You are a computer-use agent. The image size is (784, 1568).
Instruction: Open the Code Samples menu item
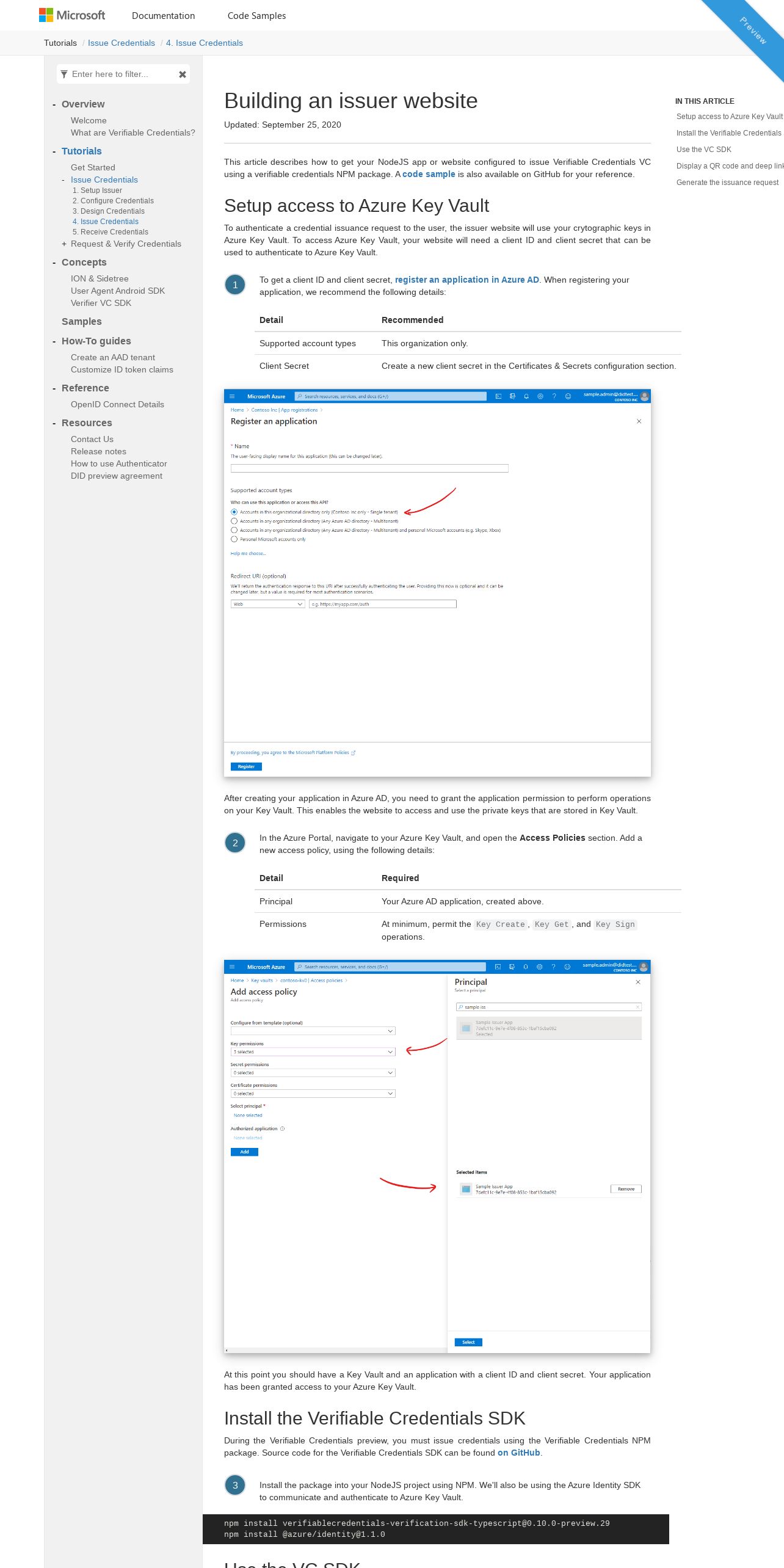click(x=256, y=16)
